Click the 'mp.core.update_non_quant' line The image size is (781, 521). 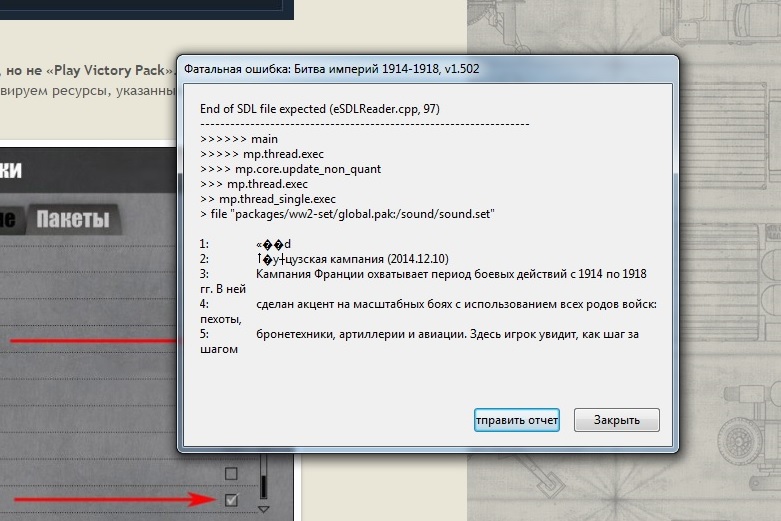tap(290, 169)
